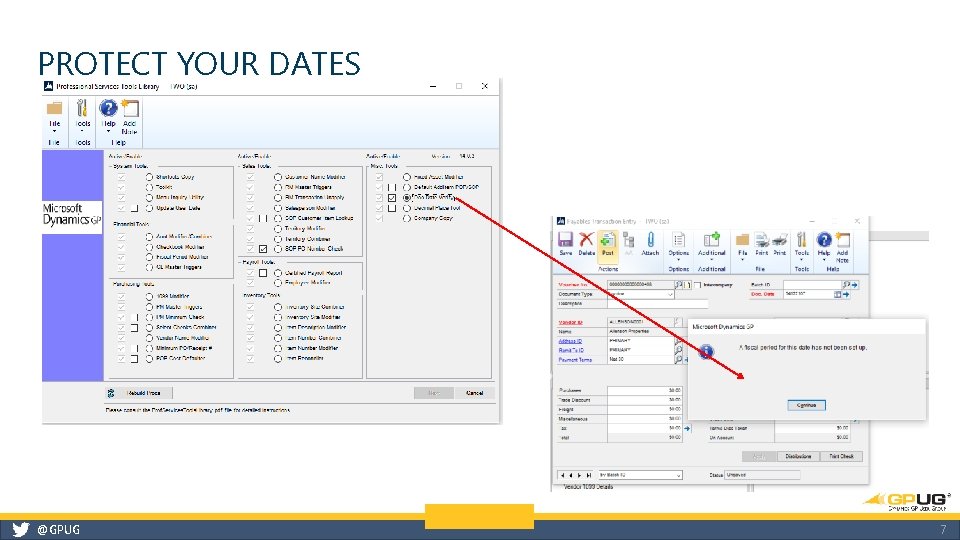Expand the Options dropdown in Payables Transaction Entry
Viewport: 960px width, 540px height.
[x=678, y=260]
